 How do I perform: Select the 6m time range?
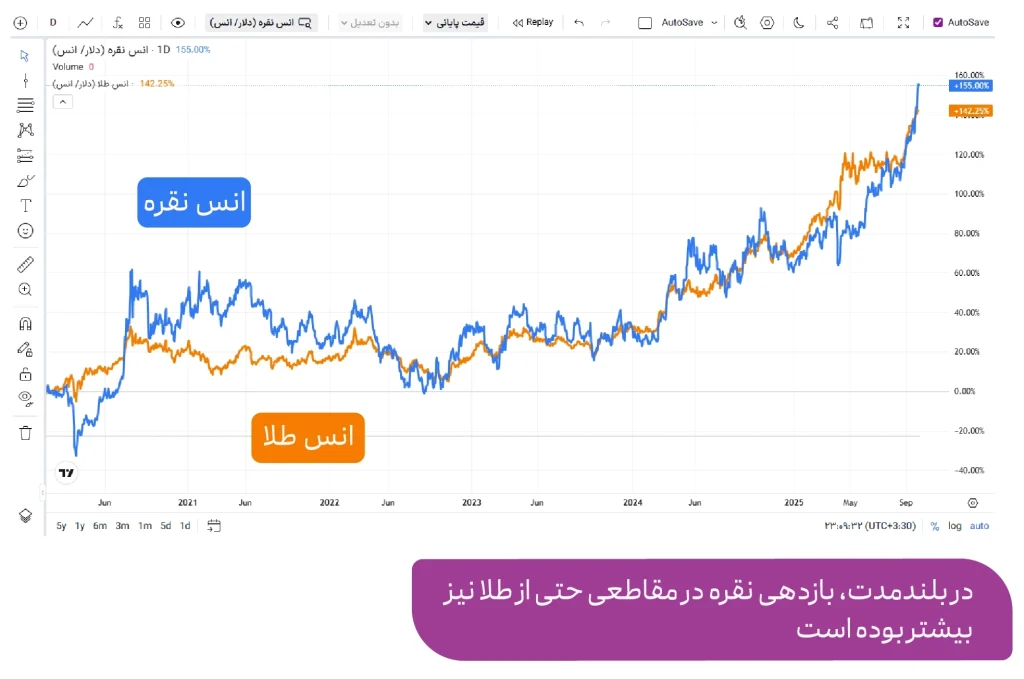[100, 526]
